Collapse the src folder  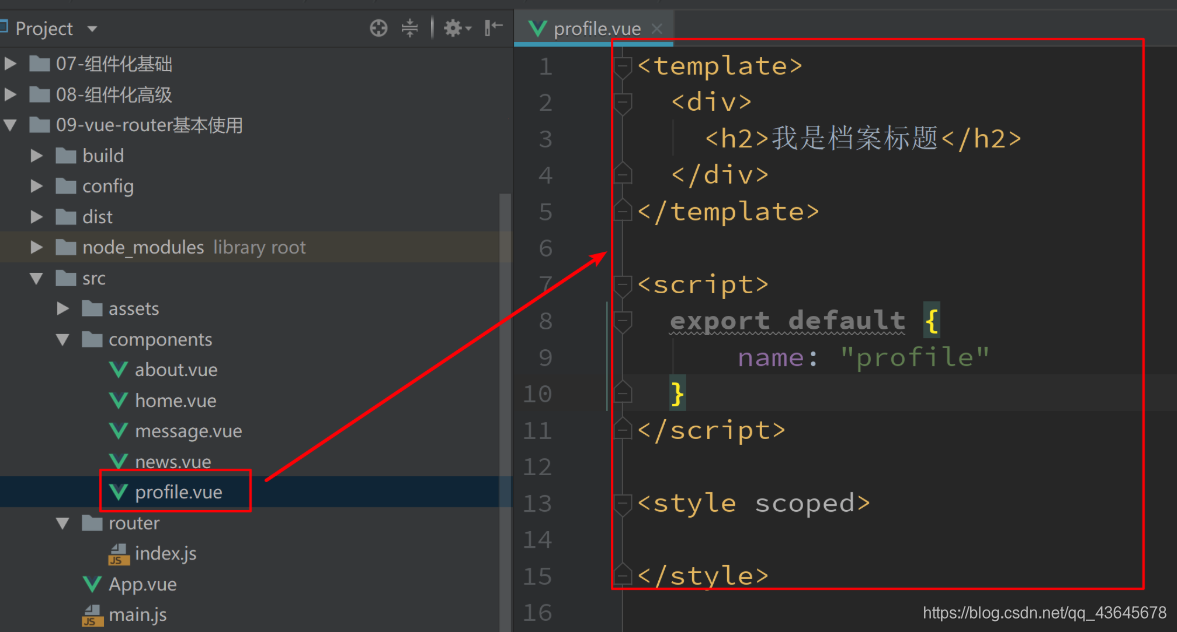click(36, 278)
